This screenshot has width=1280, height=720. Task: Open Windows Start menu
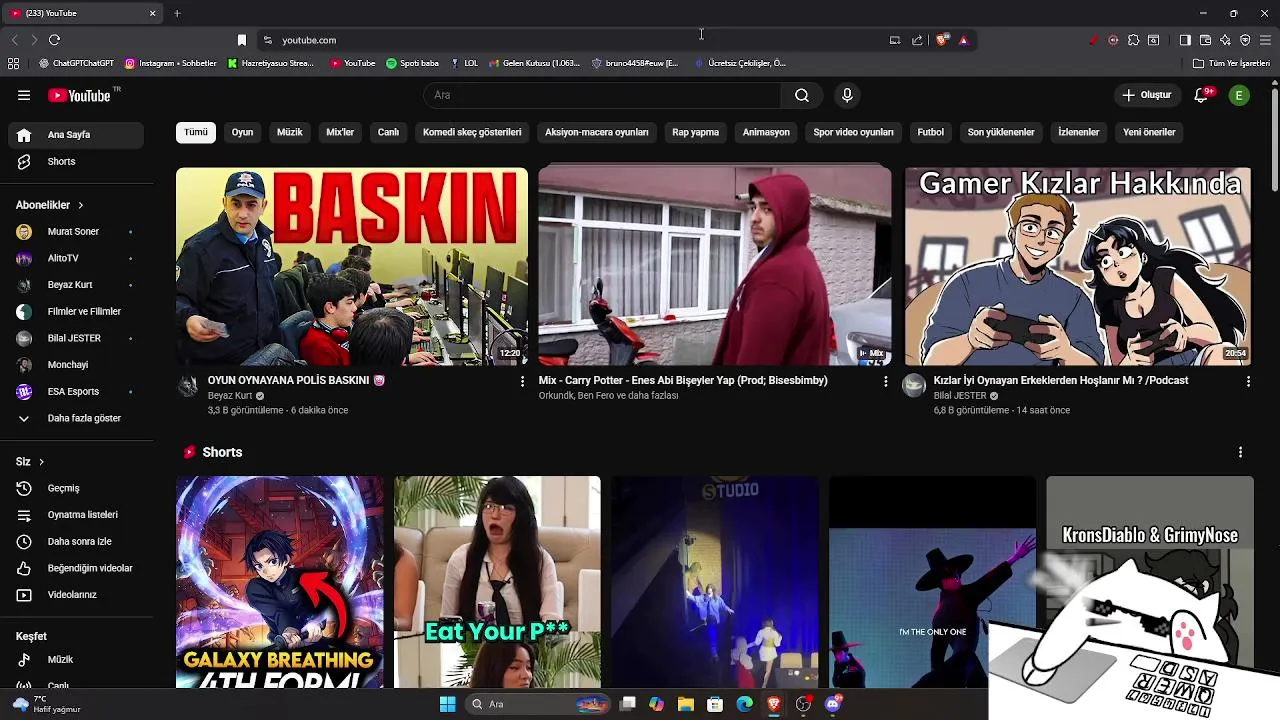447,704
